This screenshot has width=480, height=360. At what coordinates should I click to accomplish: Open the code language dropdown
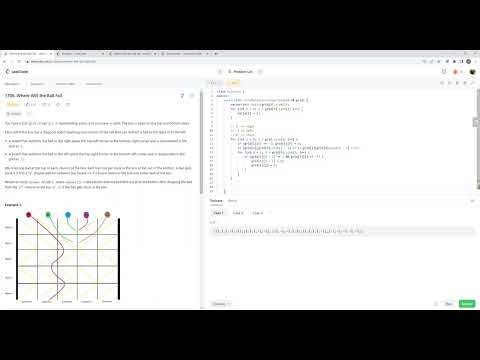214,83
